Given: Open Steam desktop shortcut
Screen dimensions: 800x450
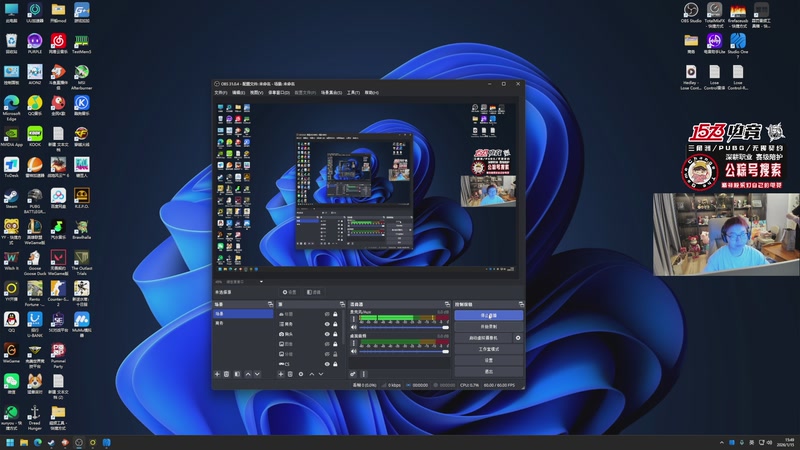Looking at the screenshot, I should (11, 198).
